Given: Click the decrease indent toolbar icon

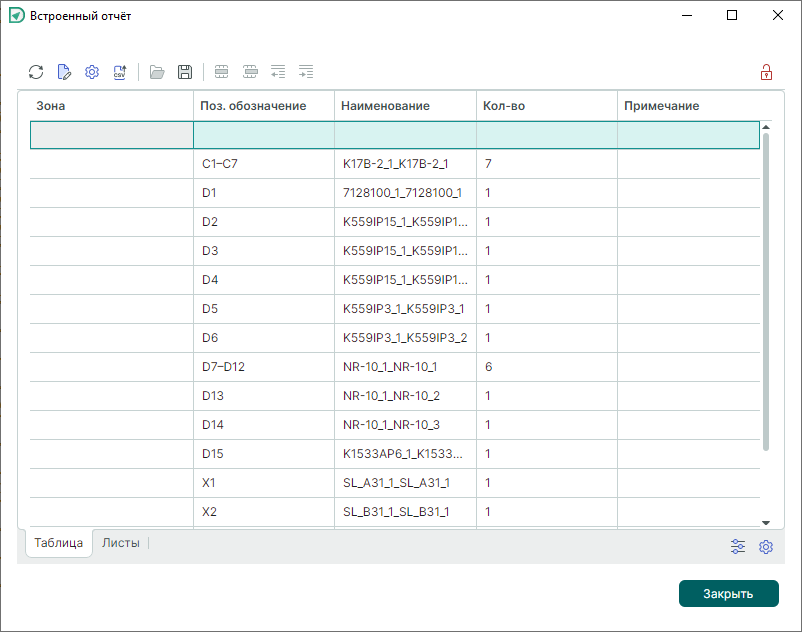Looking at the screenshot, I should click(x=278, y=72).
